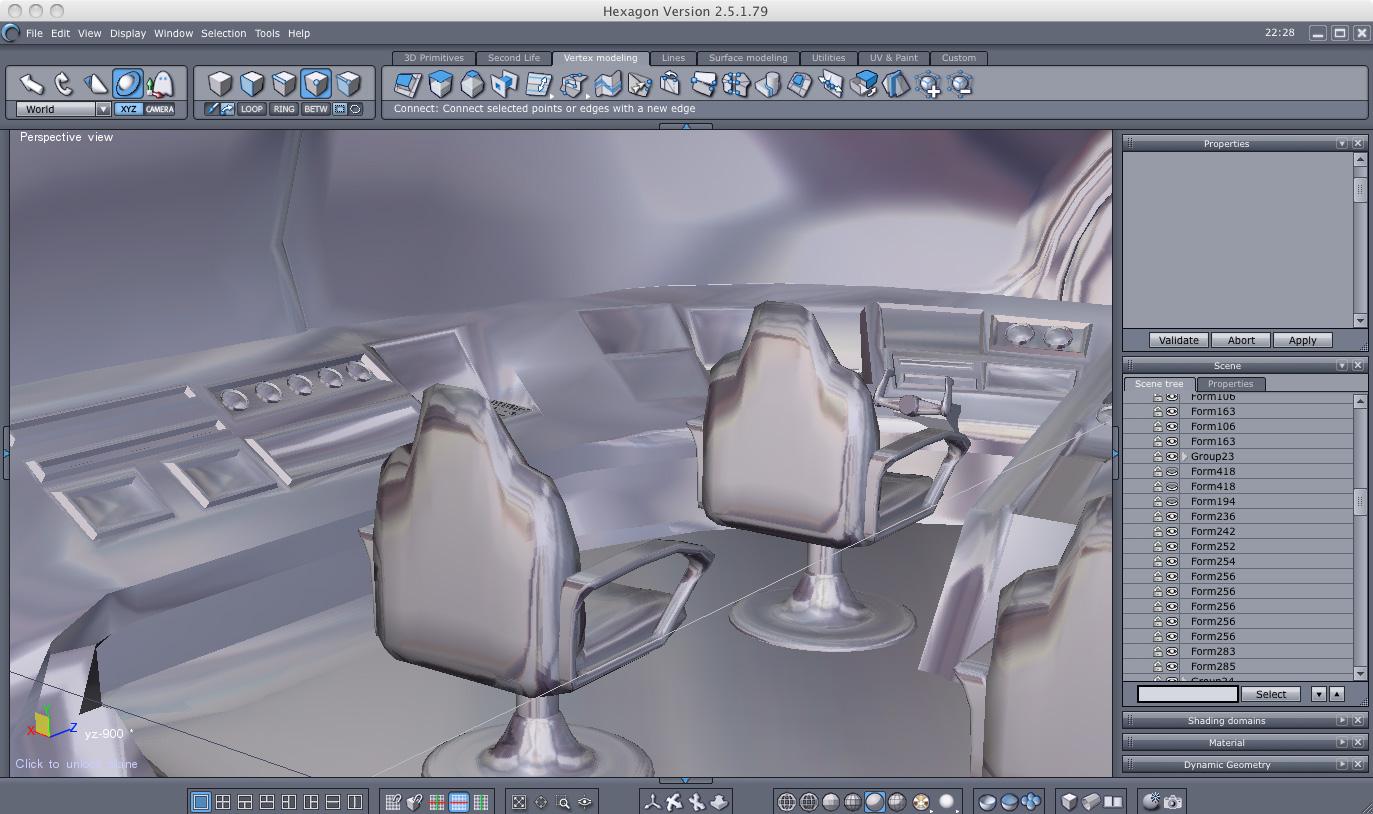Click the Properties panel scrollbar thumb
The image size is (1373, 814).
(x=1360, y=189)
